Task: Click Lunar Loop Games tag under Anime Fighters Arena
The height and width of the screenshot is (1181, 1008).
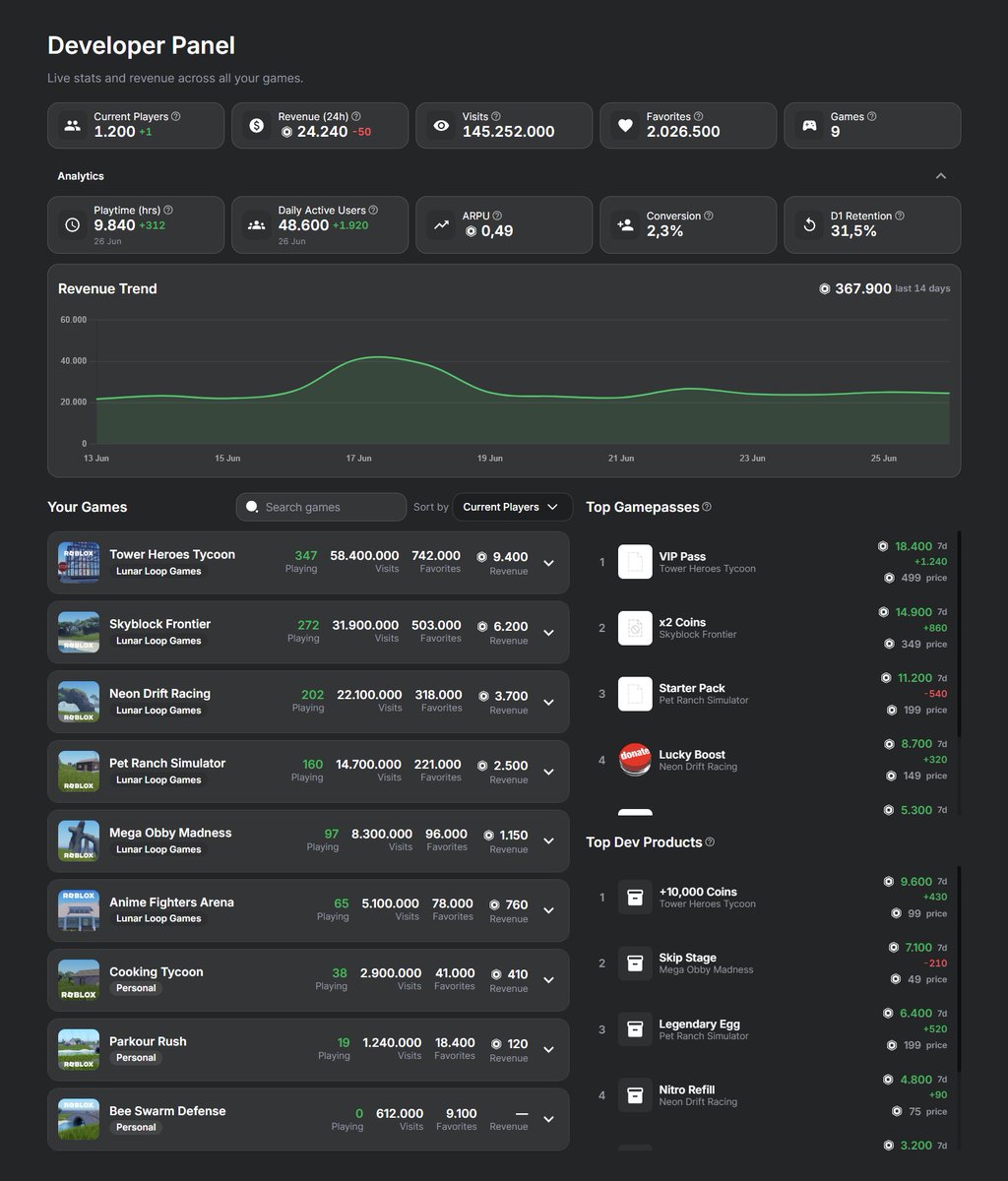Action: point(158,918)
